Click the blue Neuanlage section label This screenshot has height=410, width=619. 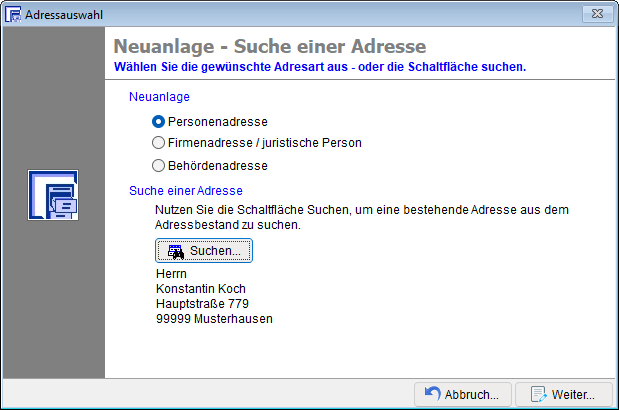click(x=159, y=98)
